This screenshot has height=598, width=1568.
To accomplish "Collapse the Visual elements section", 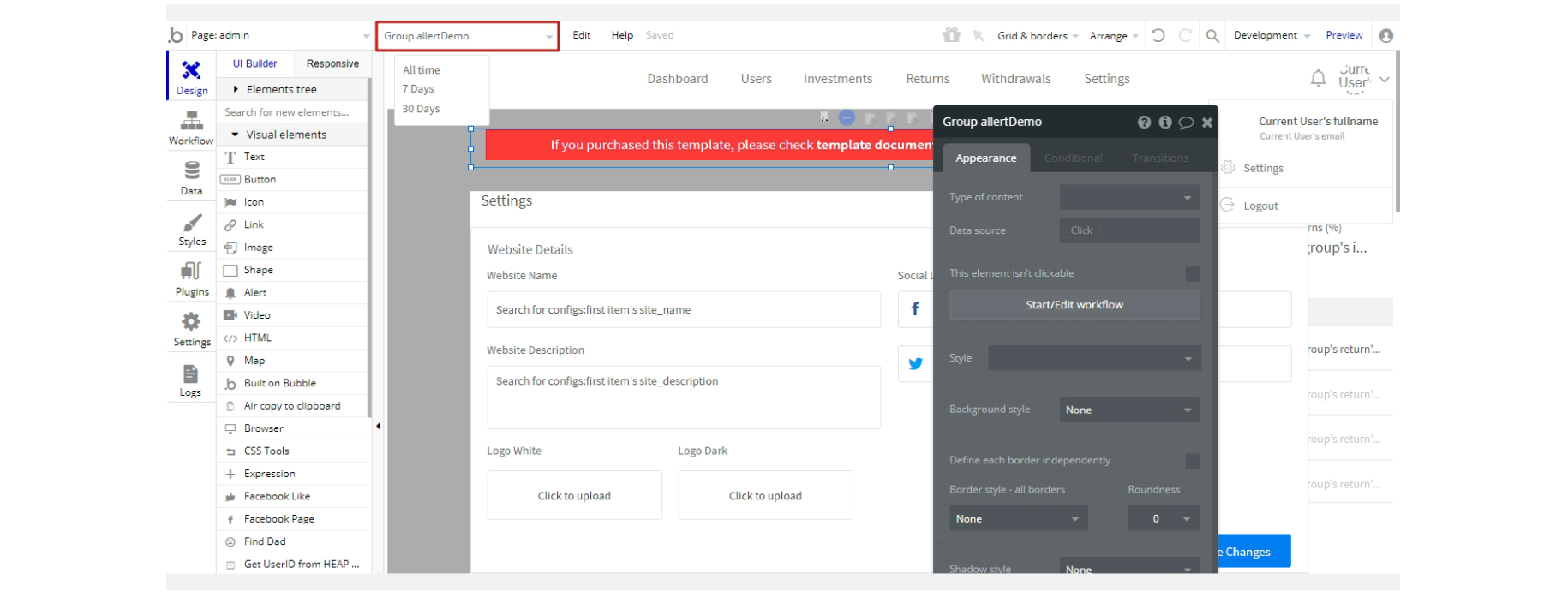I will click(x=236, y=135).
